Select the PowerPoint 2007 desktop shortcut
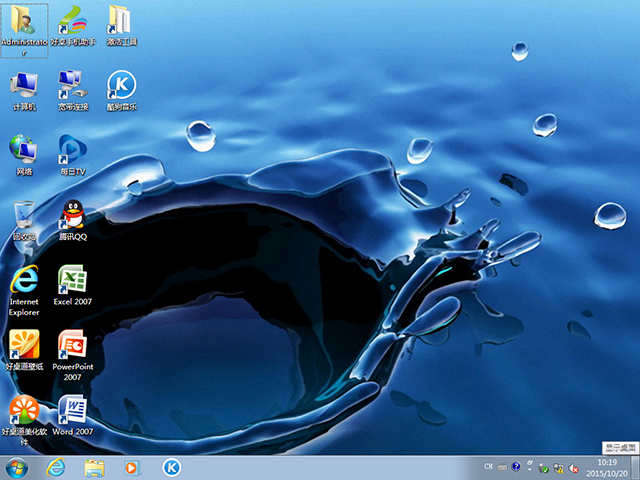 point(73,354)
